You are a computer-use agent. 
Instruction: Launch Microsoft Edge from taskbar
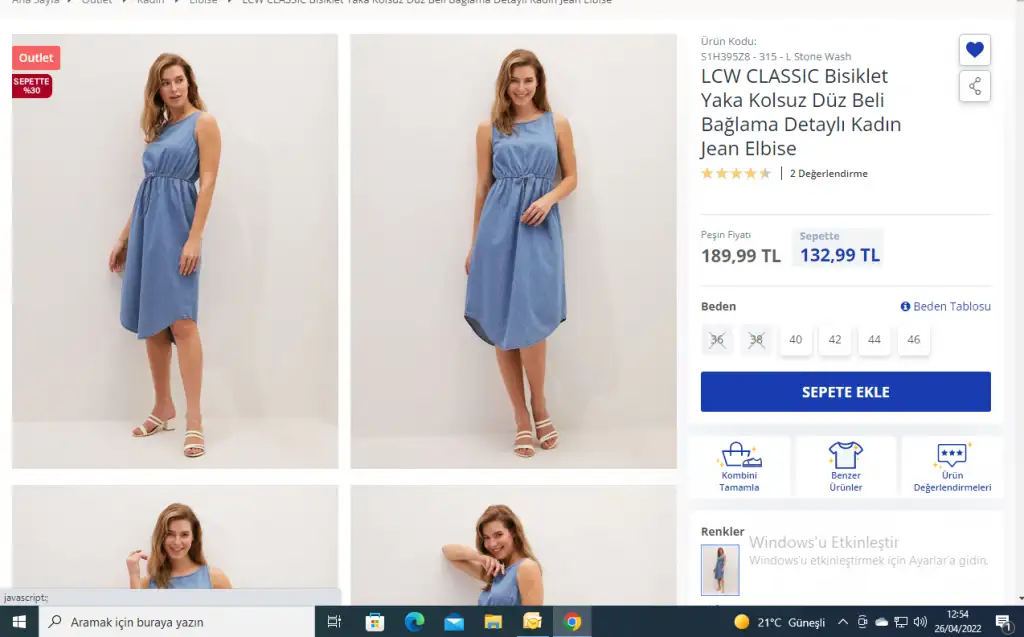coord(414,622)
